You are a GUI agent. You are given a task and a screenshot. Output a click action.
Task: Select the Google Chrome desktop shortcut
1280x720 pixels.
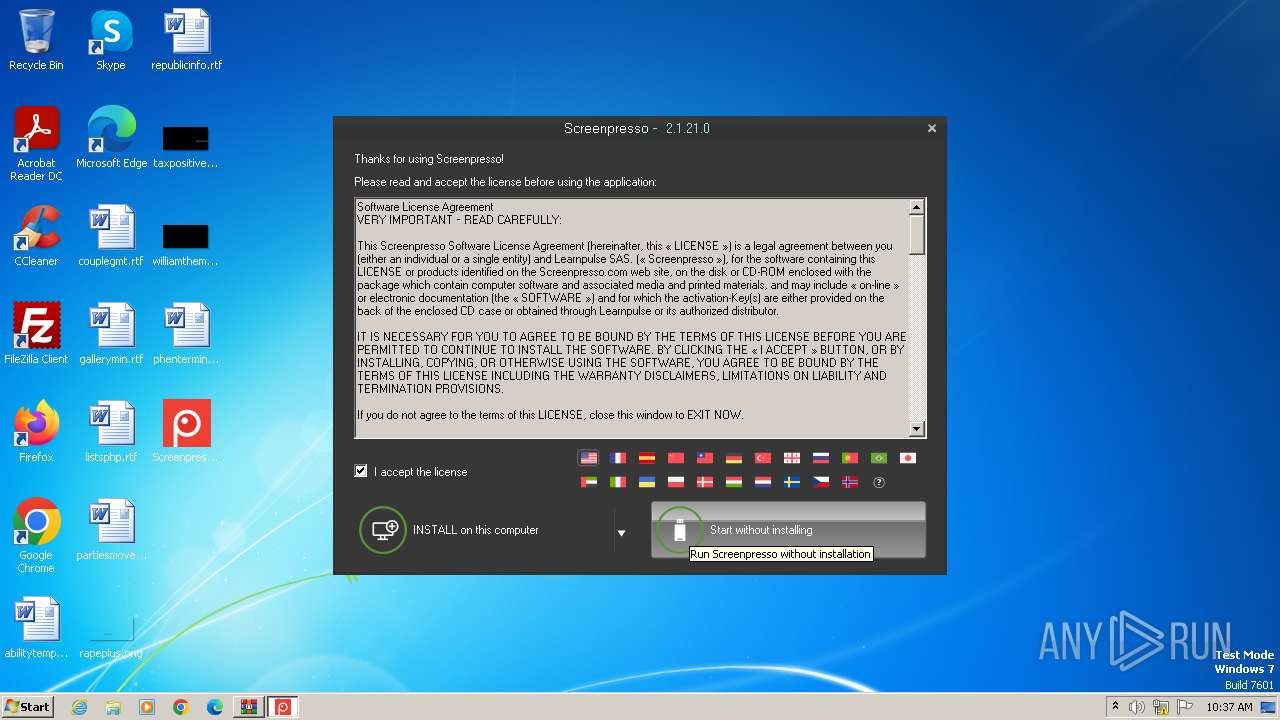click(36, 536)
